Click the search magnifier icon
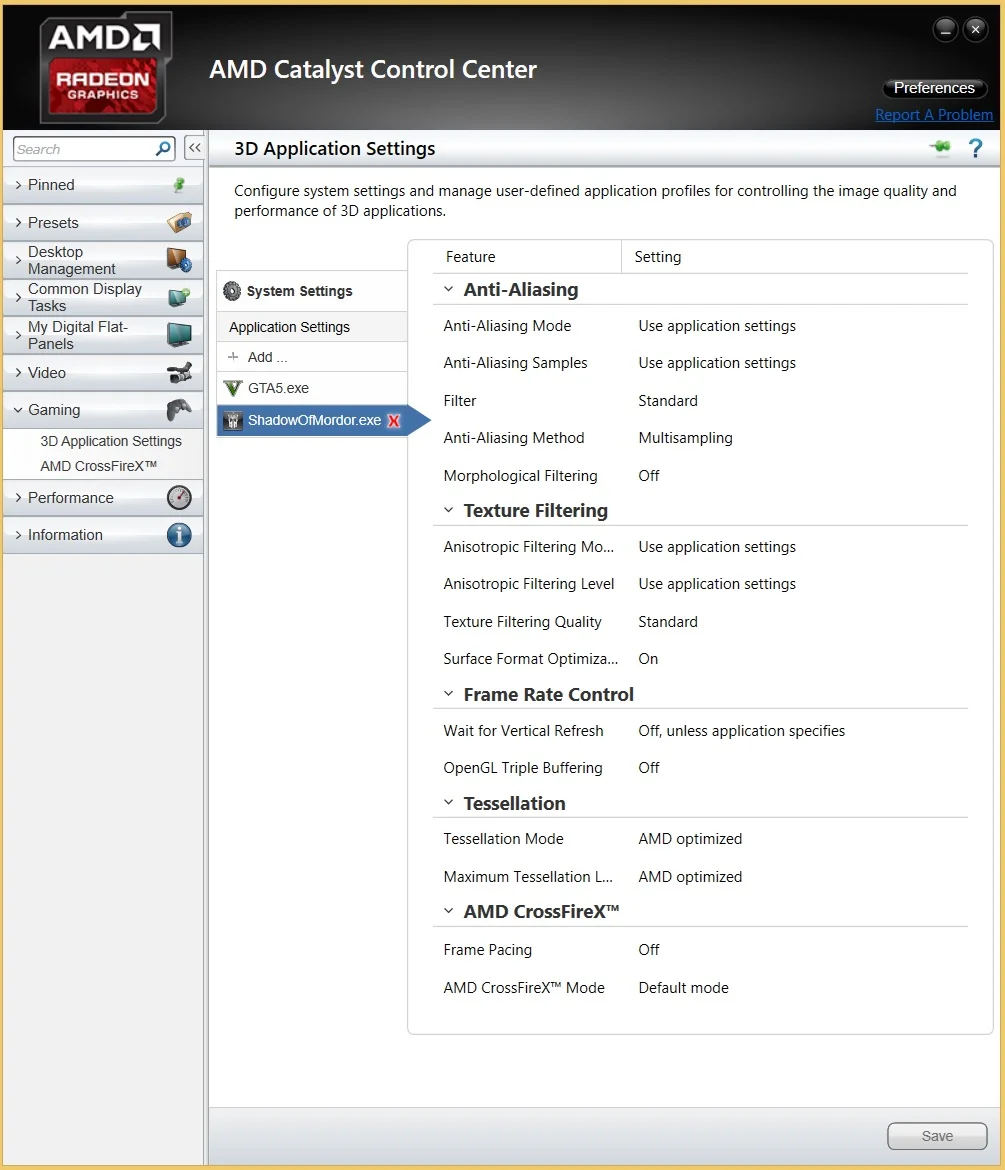Screen dimensions: 1005x1170 [x=163, y=148]
